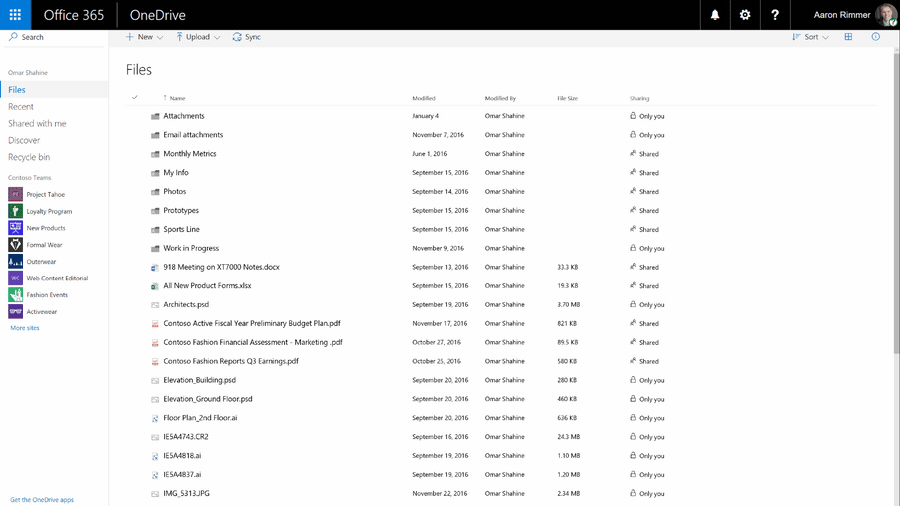This screenshot has width=900, height=506.
Task: Open the help question mark
Action: click(774, 15)
